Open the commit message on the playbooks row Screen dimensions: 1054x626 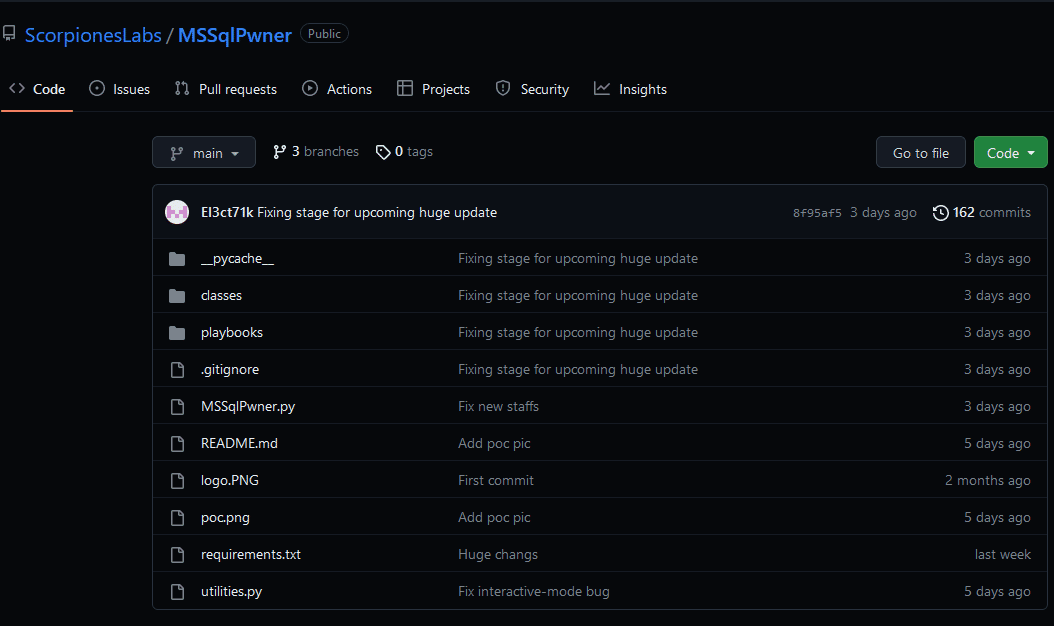coord(578,333)
